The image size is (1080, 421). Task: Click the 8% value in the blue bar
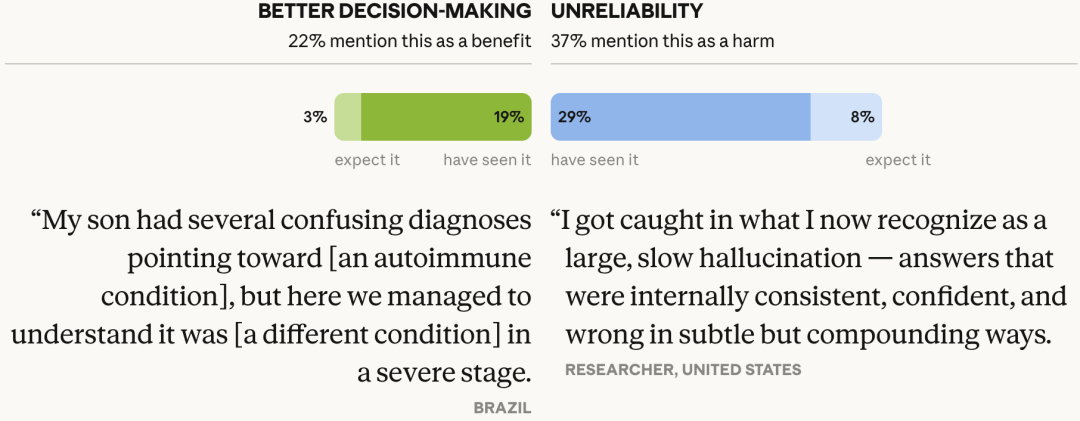point(862,117)
